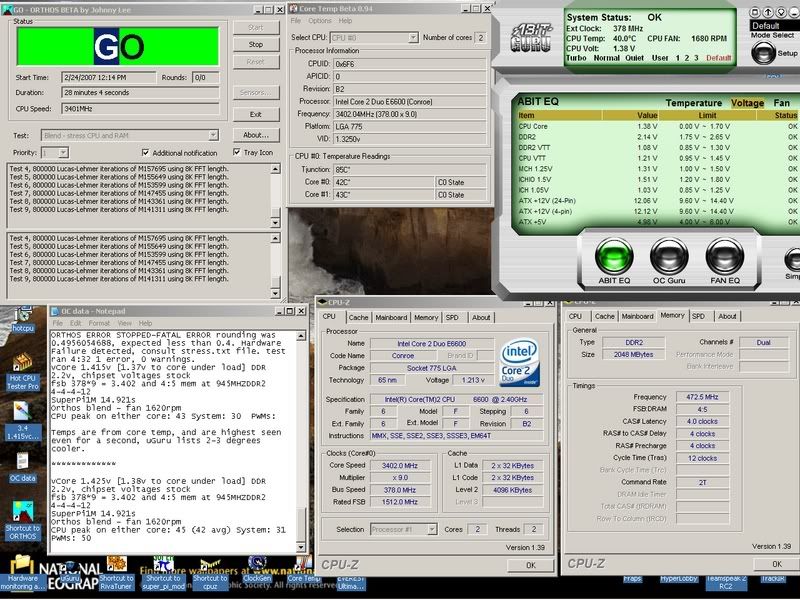Open Hot CPU Tester Pro desktop icon
Screen dimensions: 800x600
coord(22,372)
